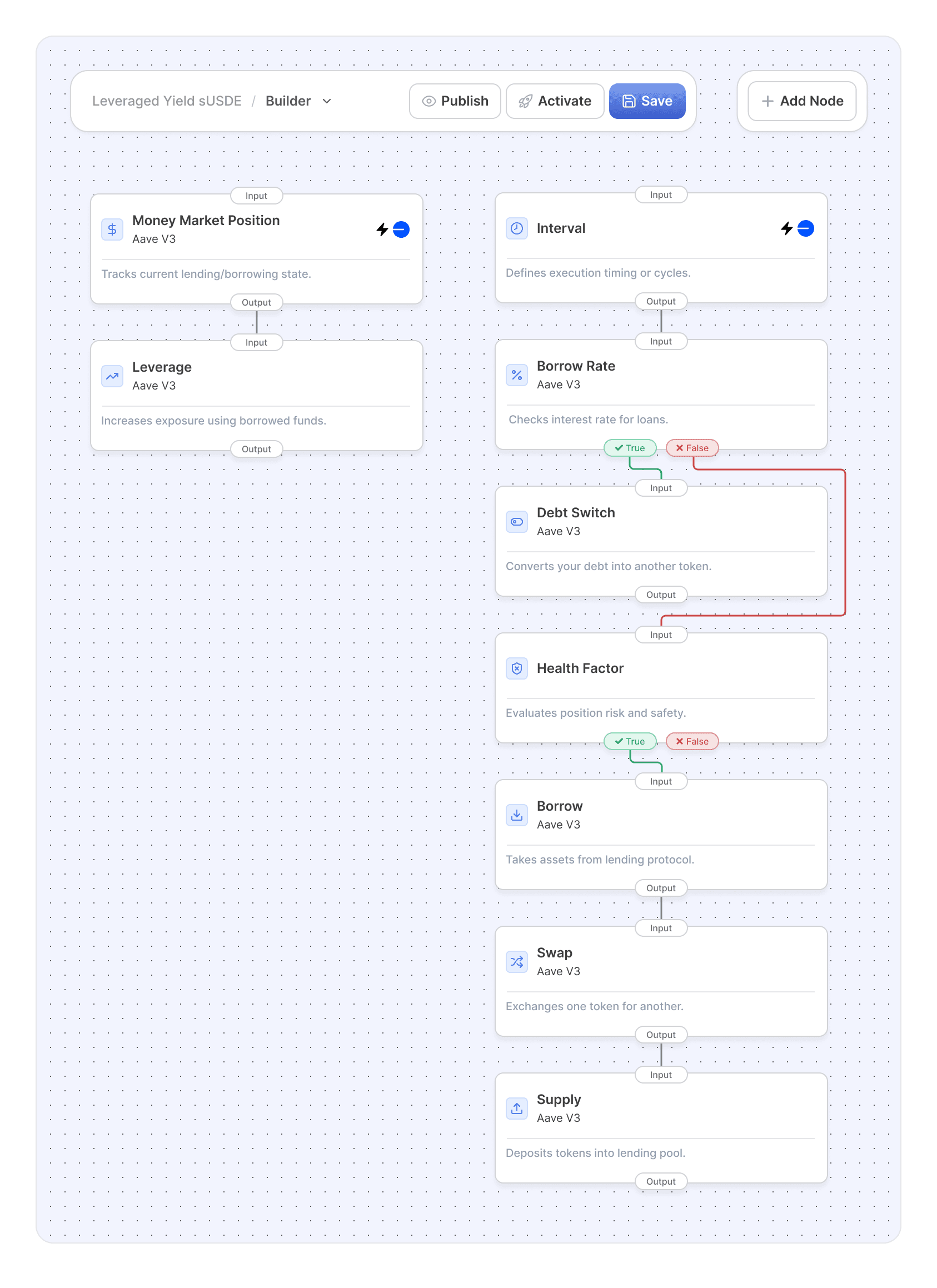Click the Debt Switch toggle icon
937x1288 pixels.
click(x=517, y=521)
